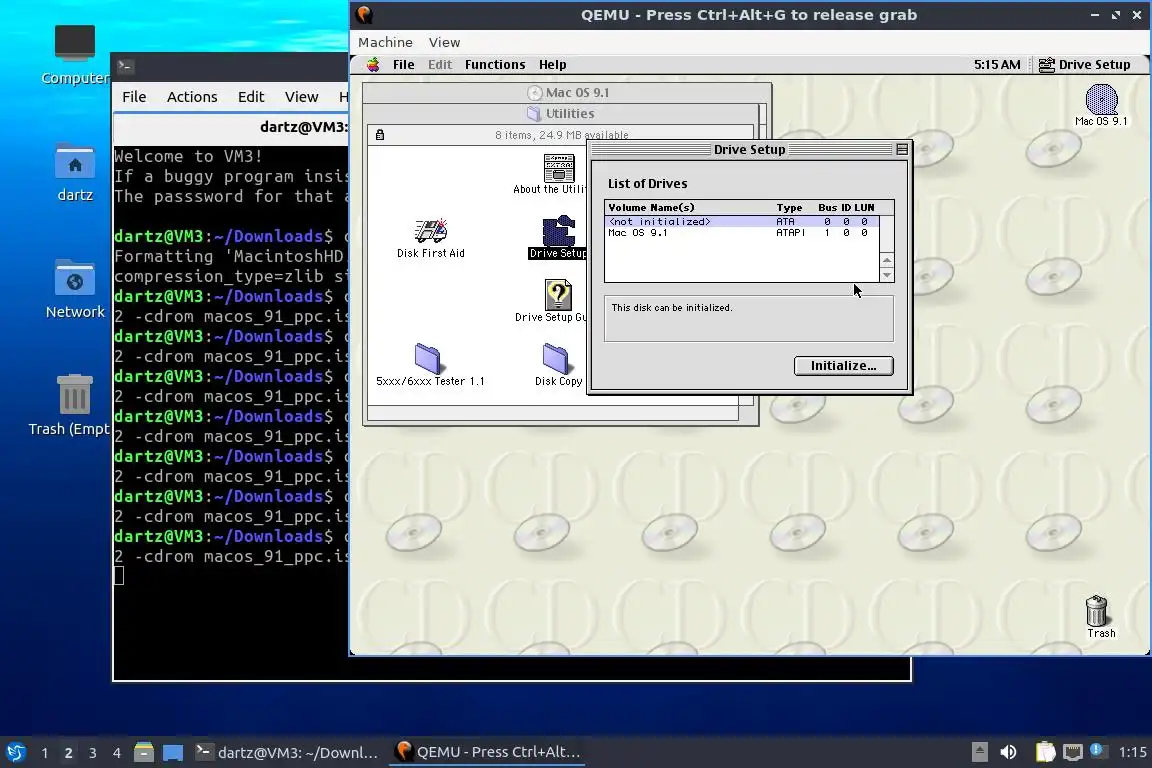Open the Drive Setup application switcher menu
Viewport: 1152px width, 768px height.
click(1084, 65)
